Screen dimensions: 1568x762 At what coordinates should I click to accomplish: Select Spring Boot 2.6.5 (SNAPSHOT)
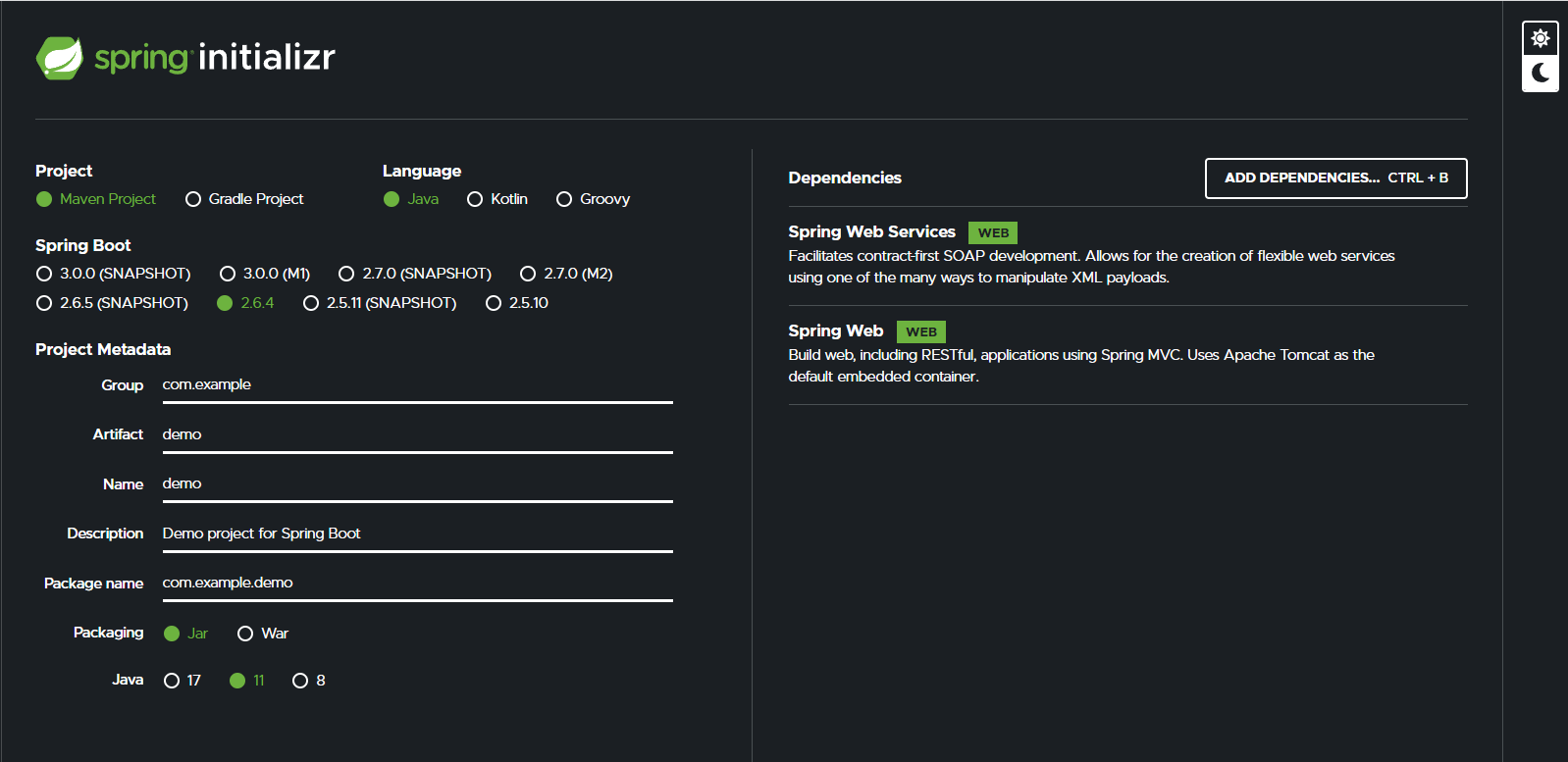[112, 303]
